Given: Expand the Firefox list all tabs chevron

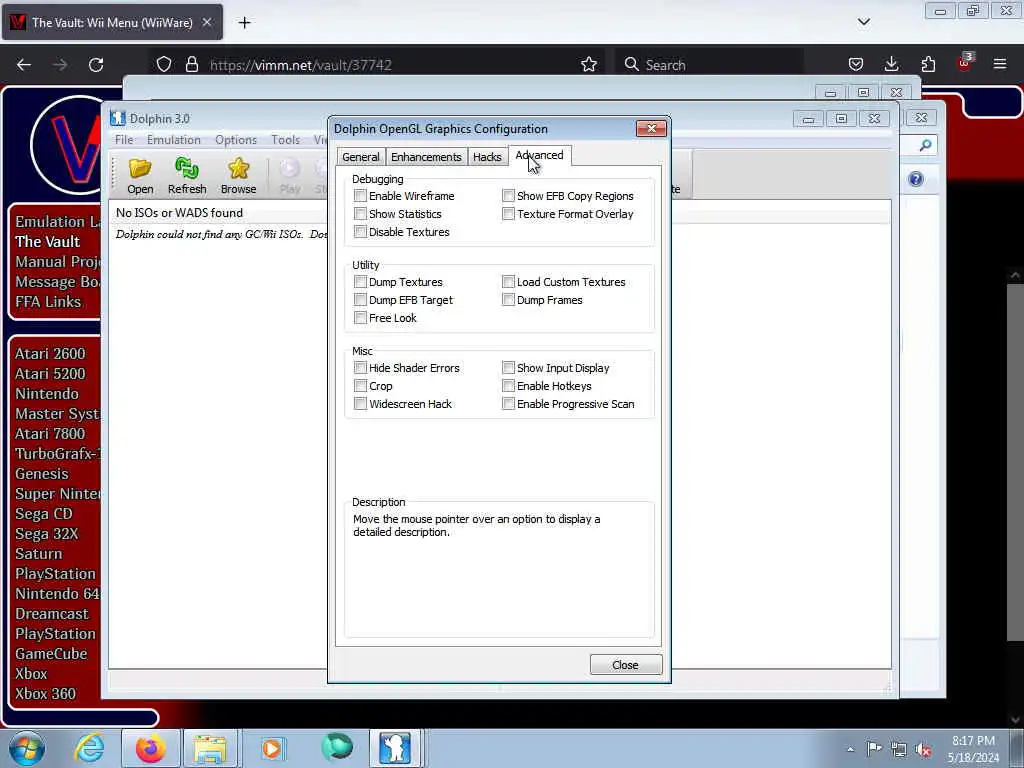Looking at the screenshot, I should pos(863,22).
